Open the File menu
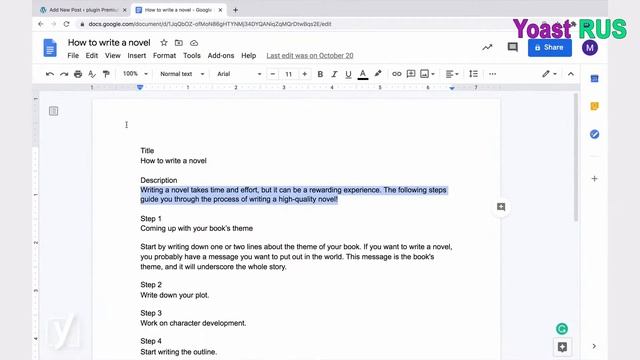 [x=73, y=56]
